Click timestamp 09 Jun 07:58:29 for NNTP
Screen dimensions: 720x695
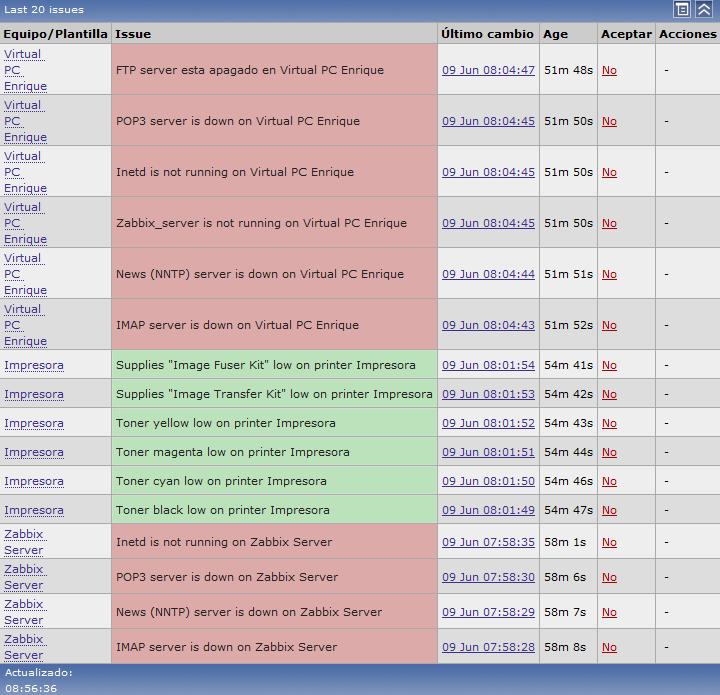(488, 612)
